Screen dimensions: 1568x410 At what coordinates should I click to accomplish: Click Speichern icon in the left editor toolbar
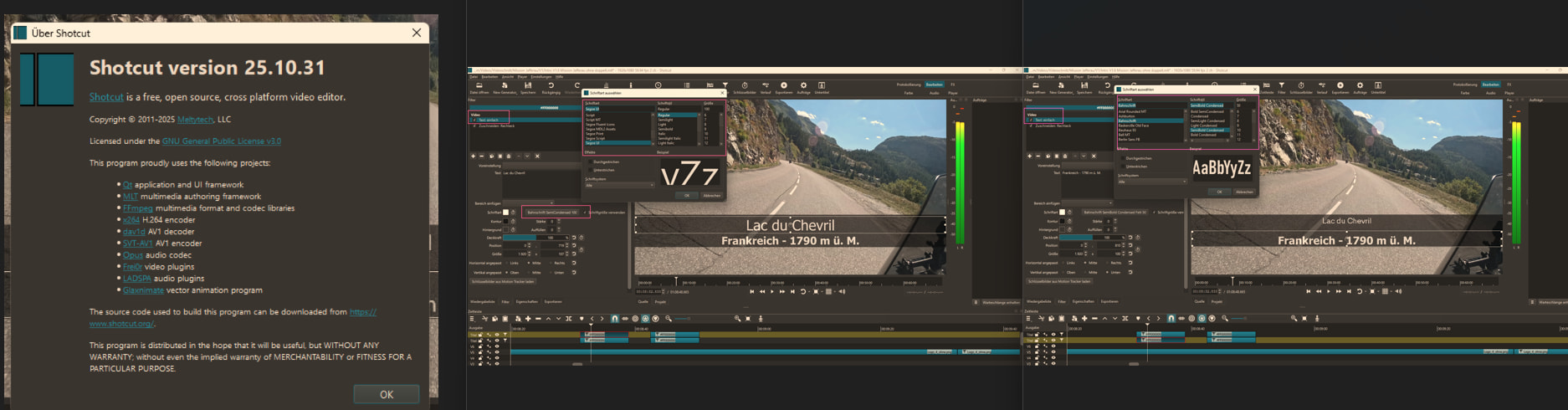[x=528, y=86]
